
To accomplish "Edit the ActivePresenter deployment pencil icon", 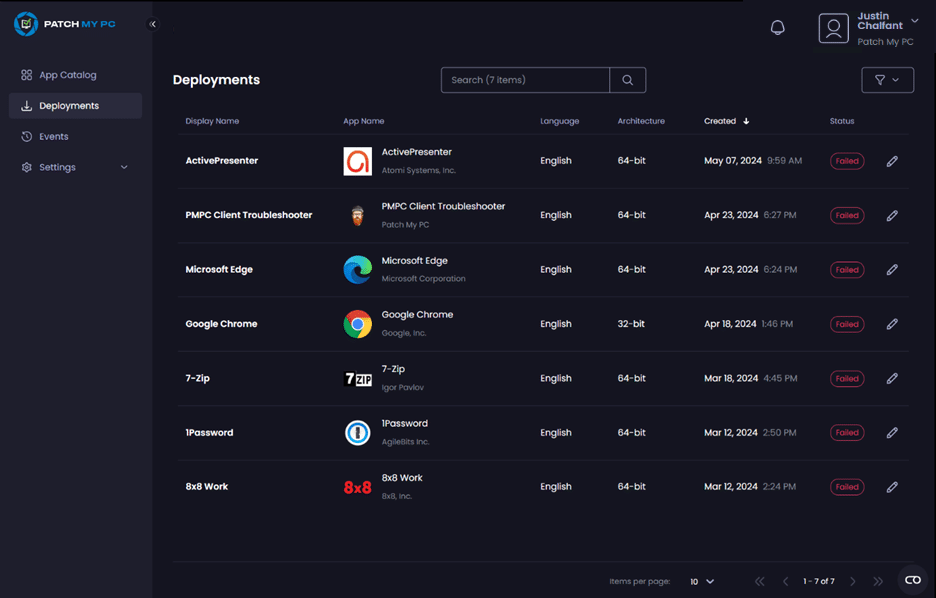I will coord(892,161).
